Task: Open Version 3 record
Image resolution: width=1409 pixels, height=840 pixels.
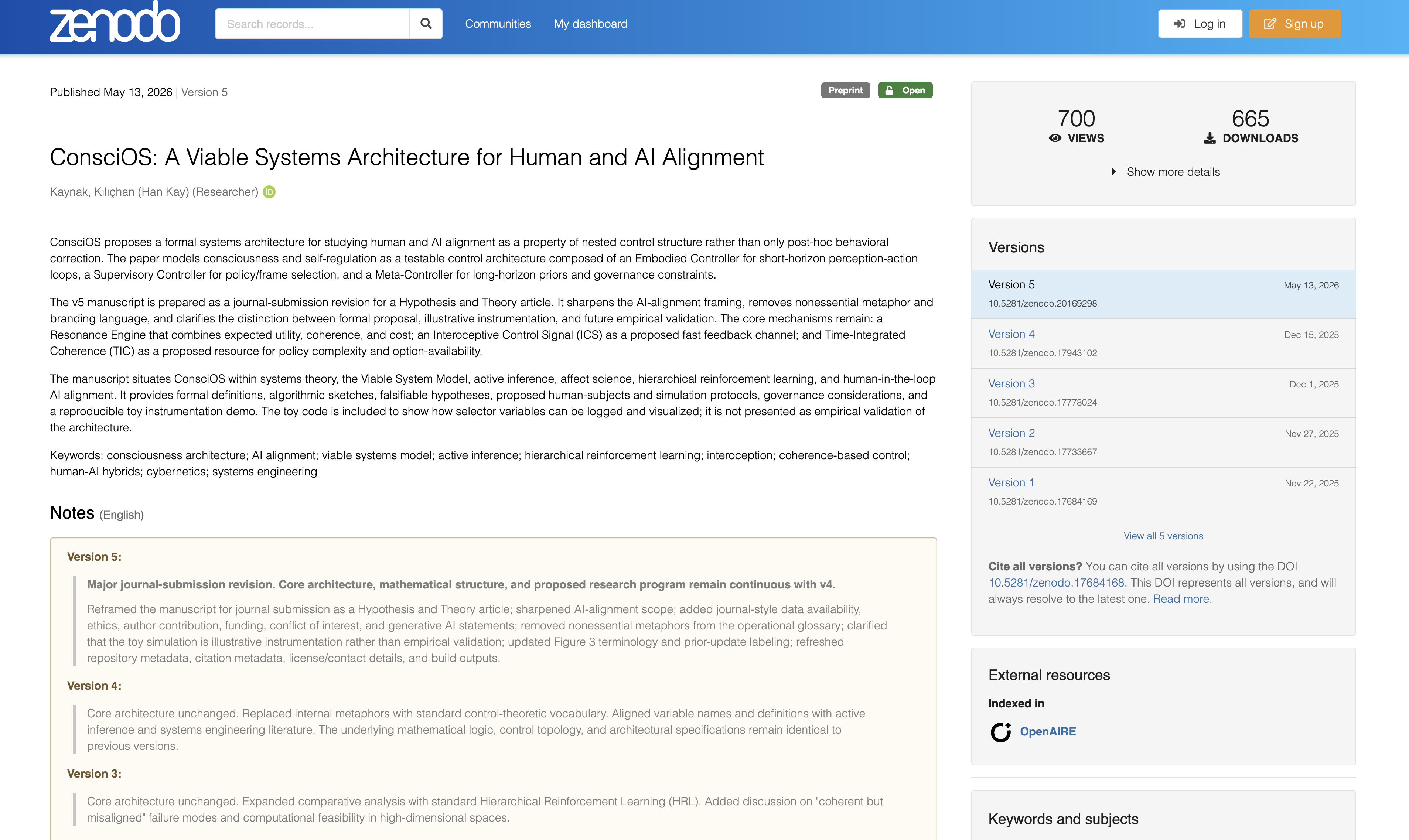Action: [1011, 383]
